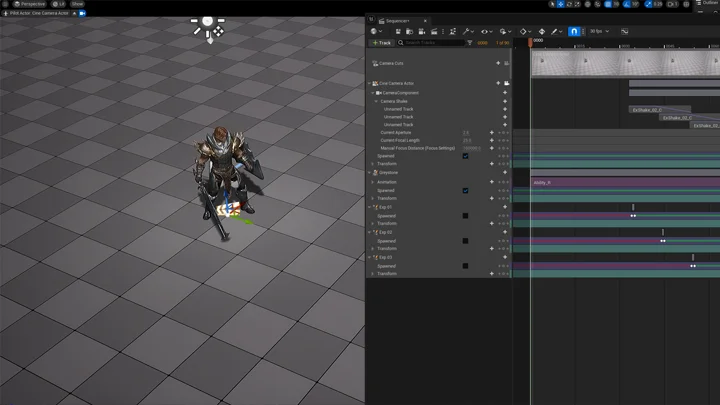The width and height of the screenshot is (720, 405).
Task: Toggle Sequencer magnet snapping
Action: 574,31
